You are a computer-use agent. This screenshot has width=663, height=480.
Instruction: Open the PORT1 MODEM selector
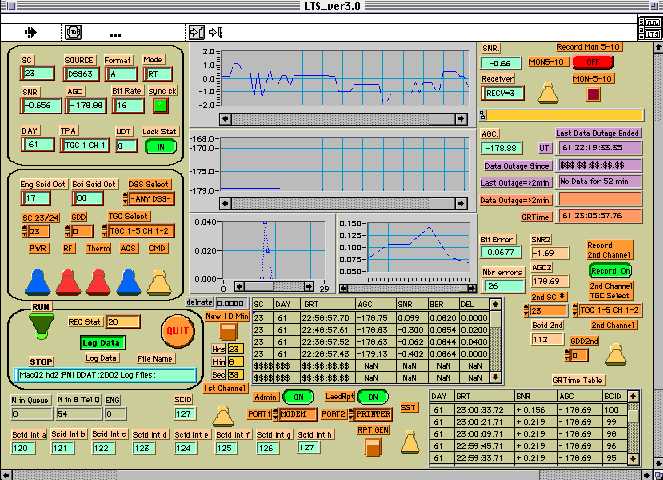click(294, 413)
